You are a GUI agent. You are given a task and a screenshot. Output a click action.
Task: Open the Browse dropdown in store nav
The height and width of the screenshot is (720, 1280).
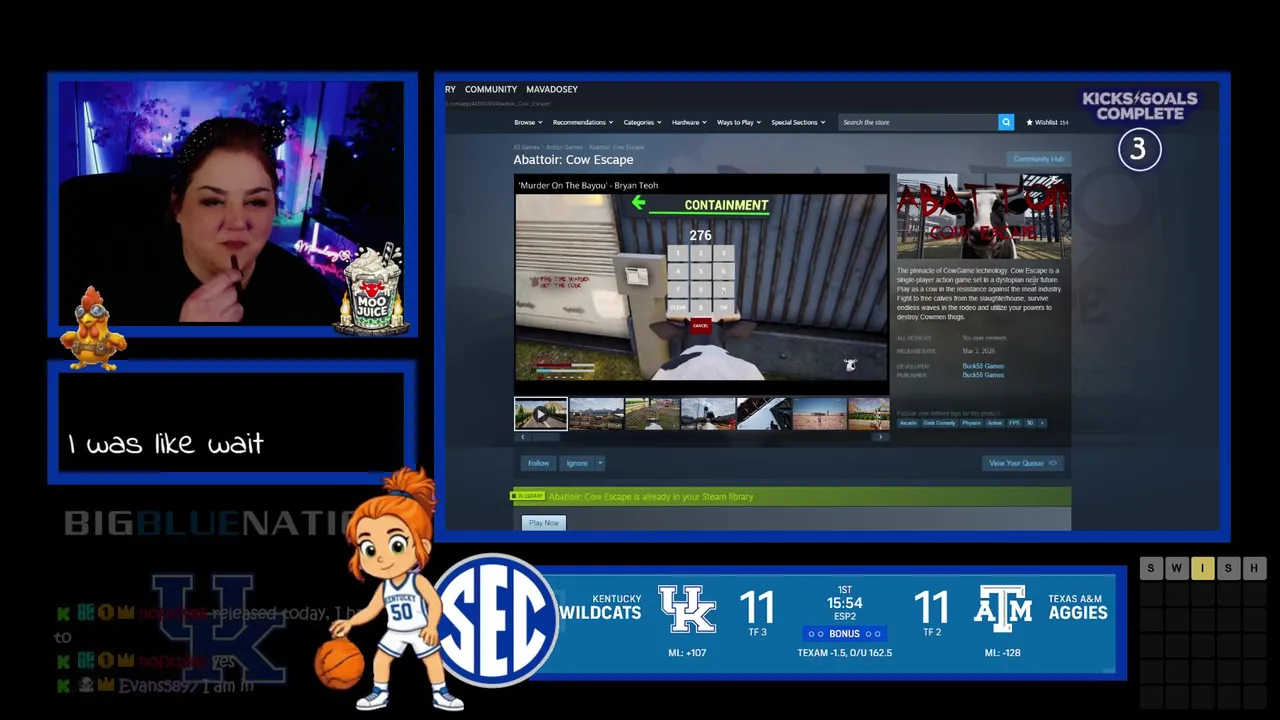528,122
